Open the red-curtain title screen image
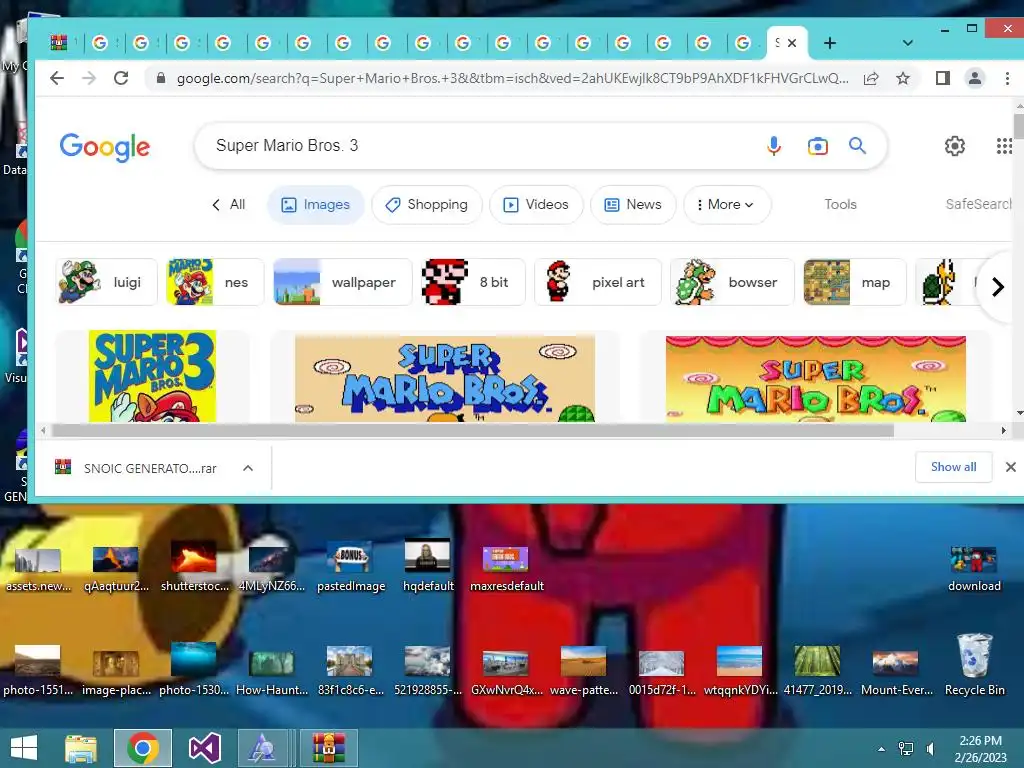This screenshot has width=1024, height=768. pos(816,379)
